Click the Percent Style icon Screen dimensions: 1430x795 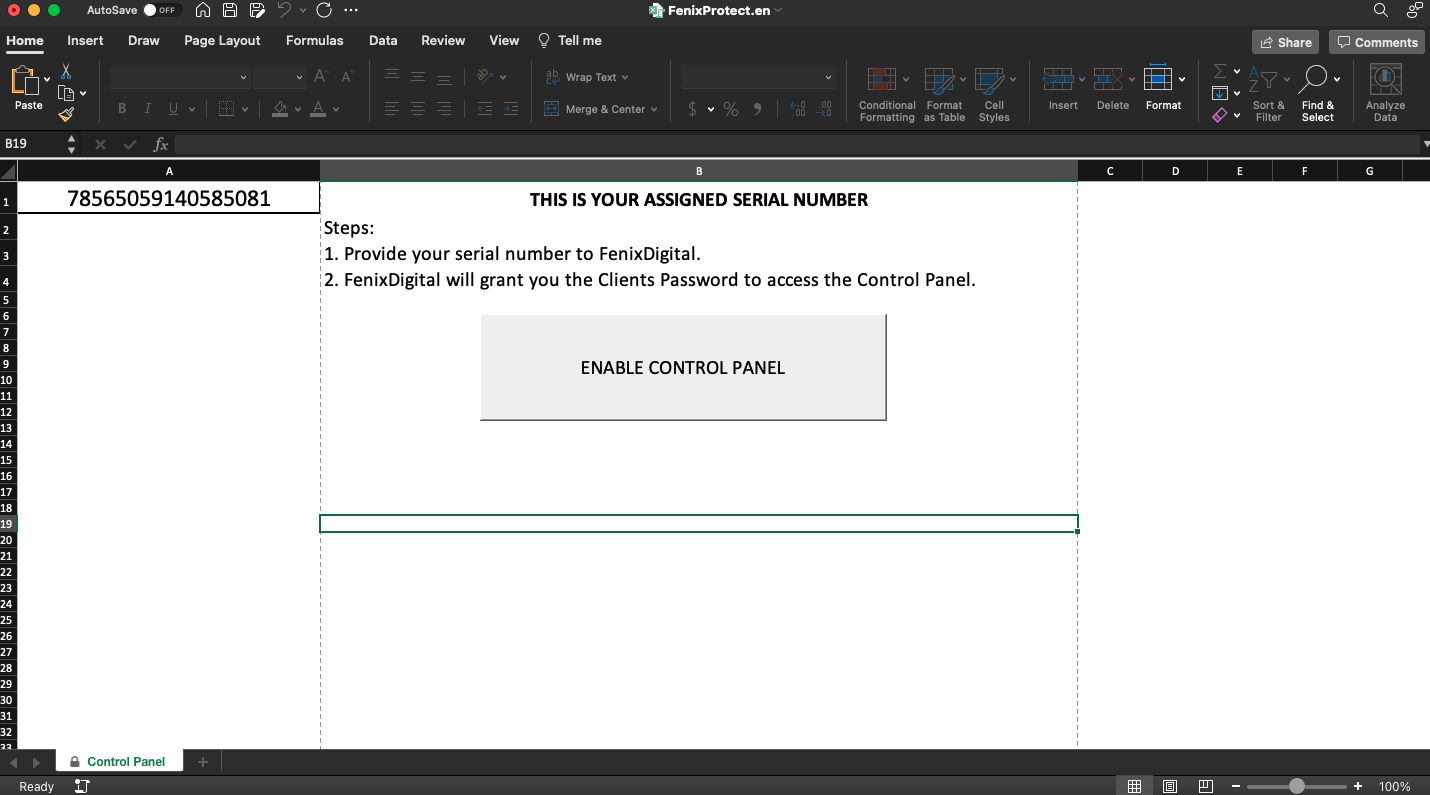pyautogui.click(x=731, y=109)
